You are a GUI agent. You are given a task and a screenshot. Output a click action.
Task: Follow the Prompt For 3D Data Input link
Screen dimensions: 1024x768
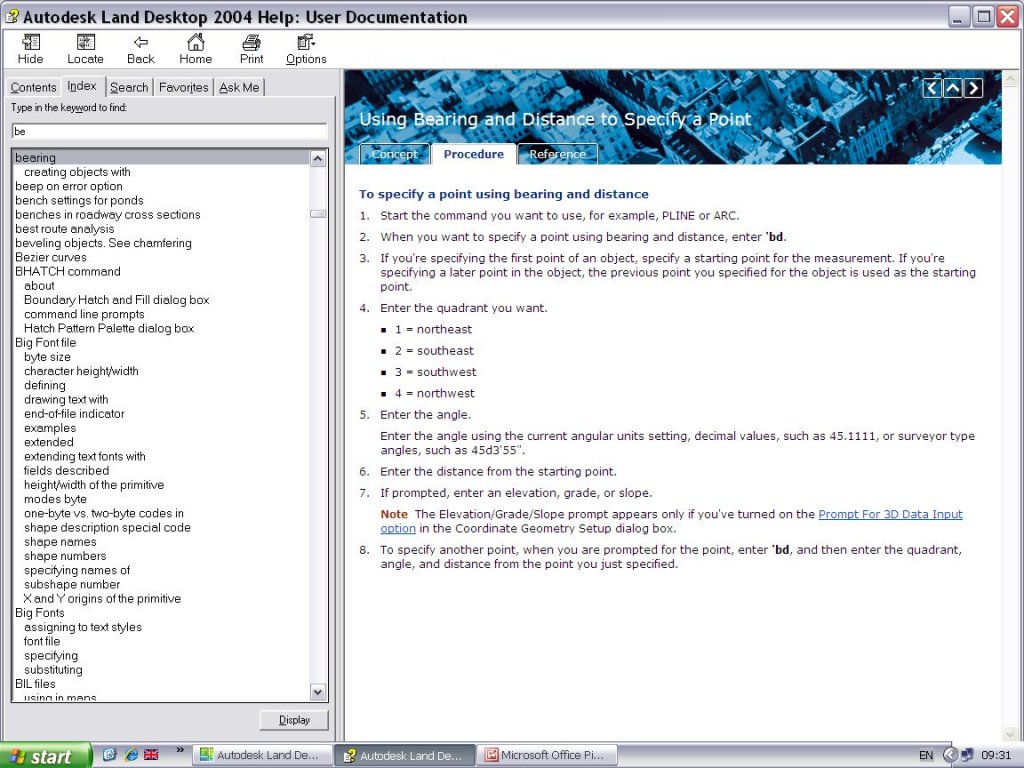(x=890, y=514)
